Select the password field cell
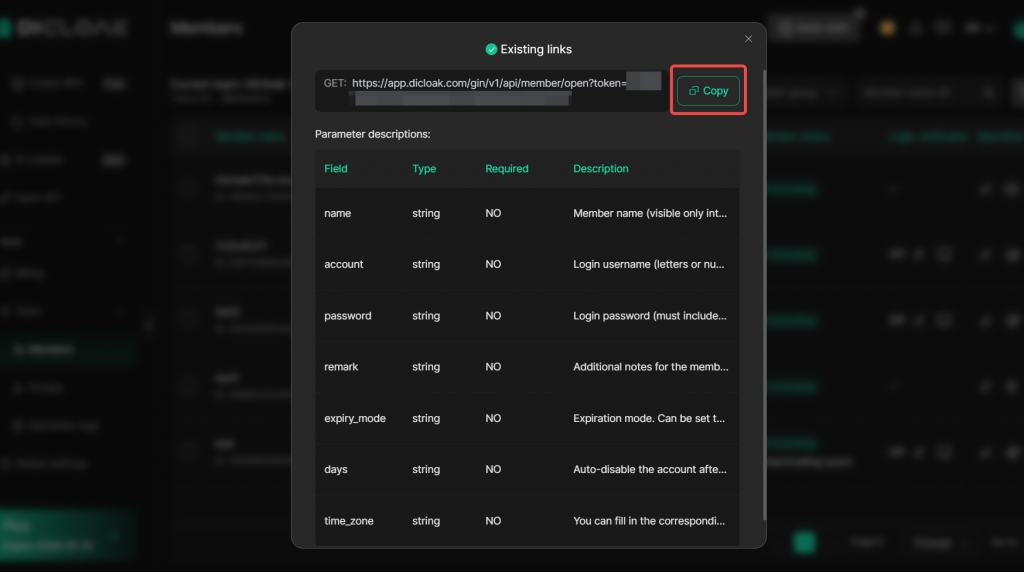The image size is (1024, 572). coord(348,316)
